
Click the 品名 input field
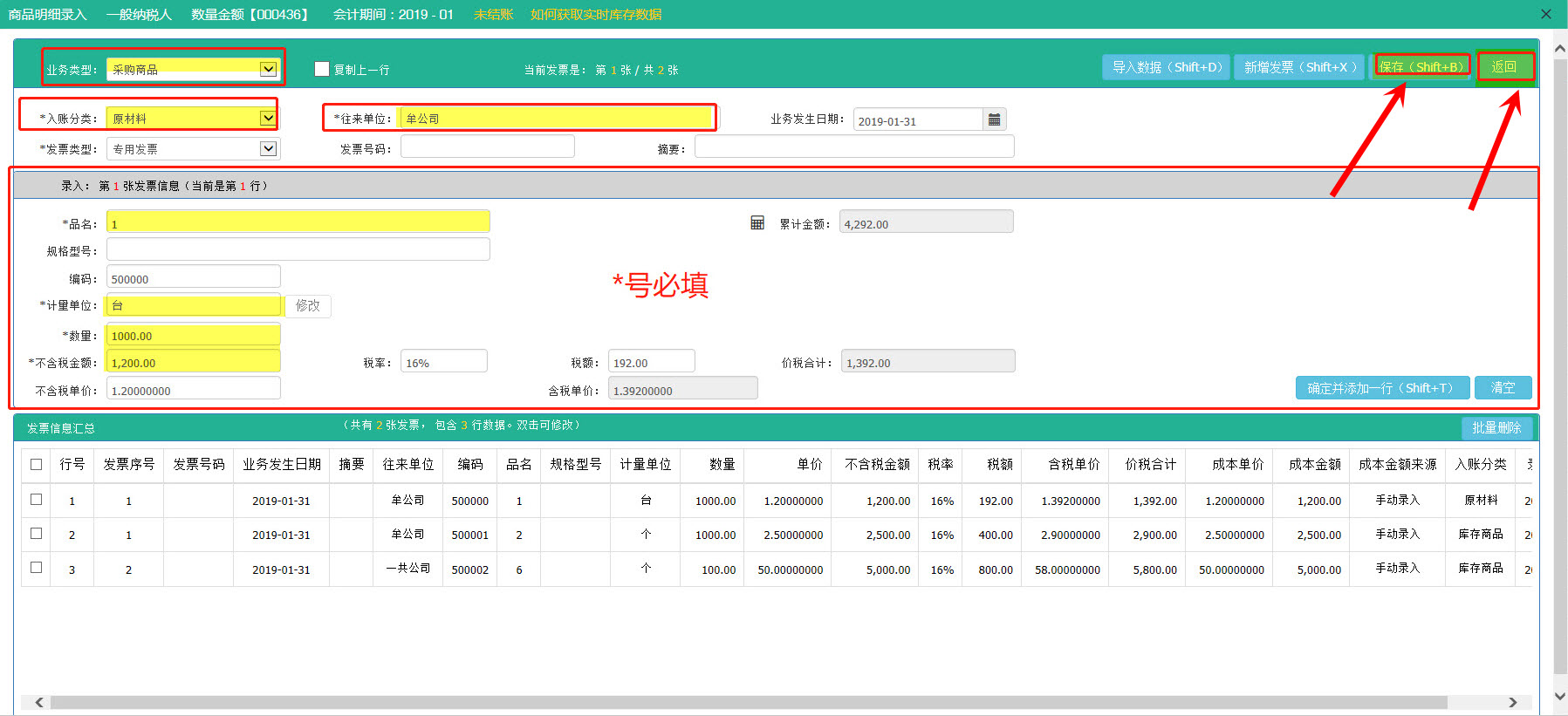tap(298, 222)
